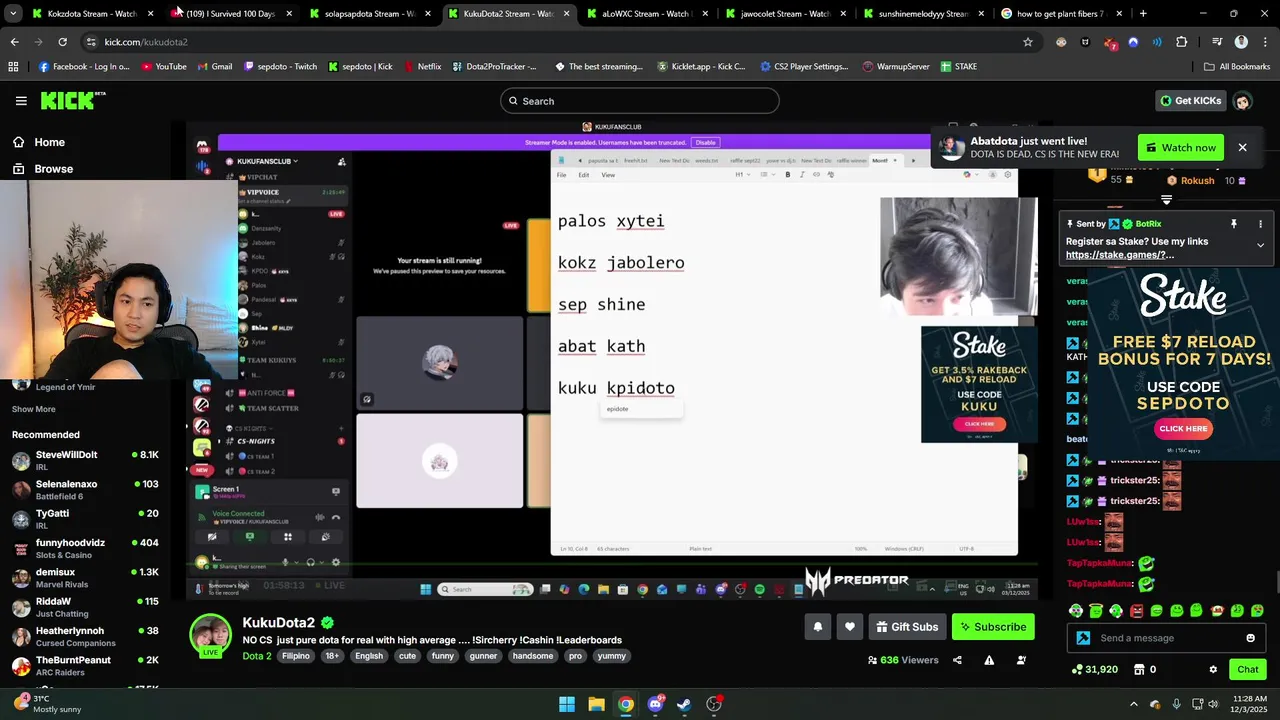Screen dimensions: 1280x720
Task: Open the shop icon beside 0
Action: point(1138,669)
